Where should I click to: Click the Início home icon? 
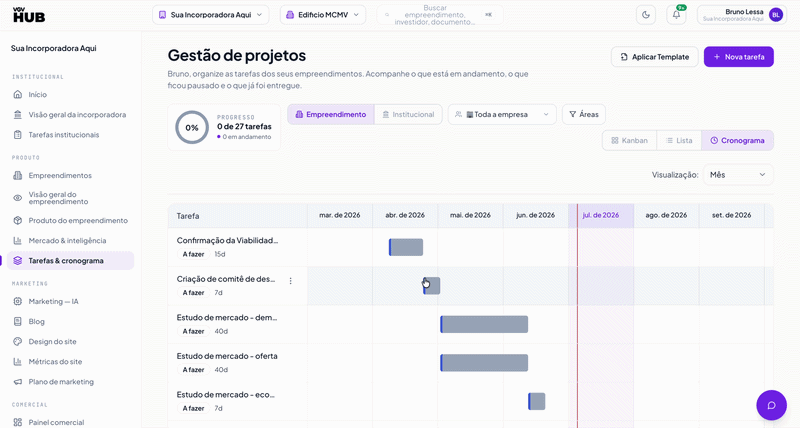(x=18, y=94)
